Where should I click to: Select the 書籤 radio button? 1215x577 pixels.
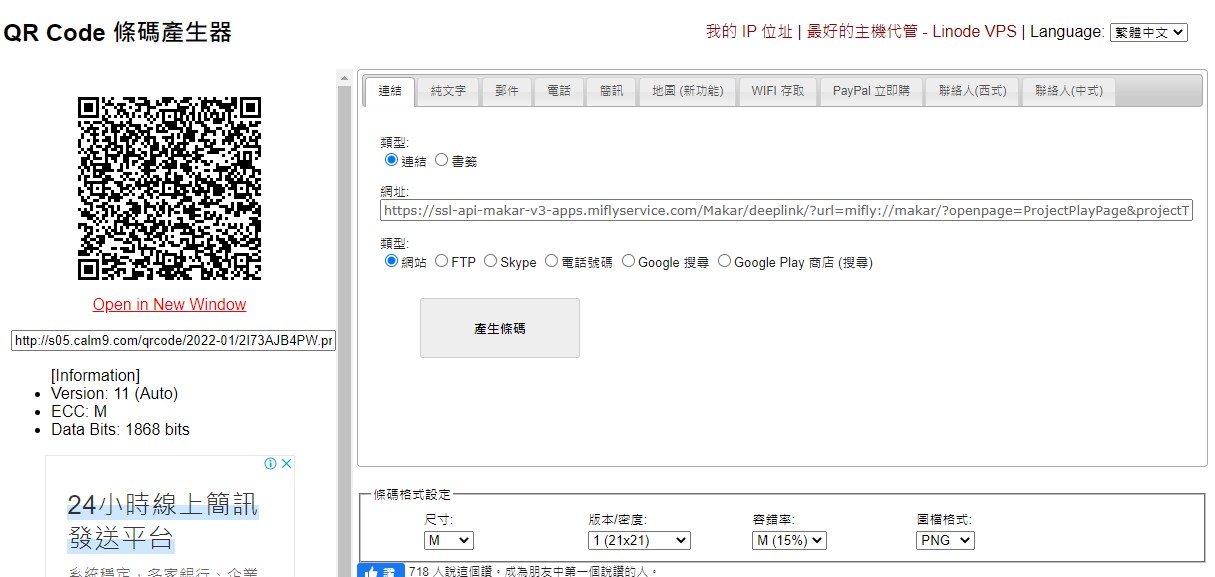pos(441,160)
